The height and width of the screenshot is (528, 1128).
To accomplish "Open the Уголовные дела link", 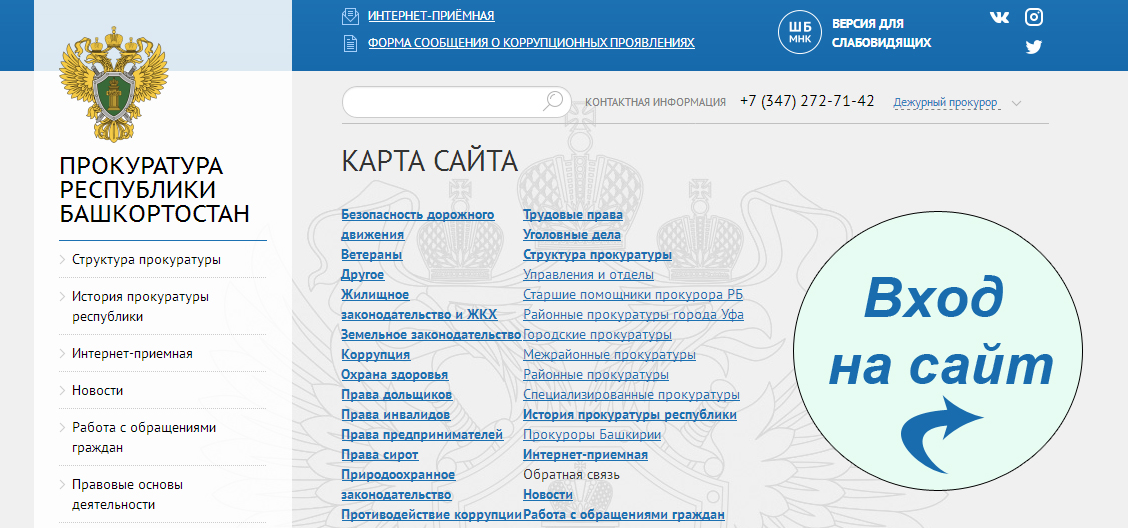I will tap(572, 235).
